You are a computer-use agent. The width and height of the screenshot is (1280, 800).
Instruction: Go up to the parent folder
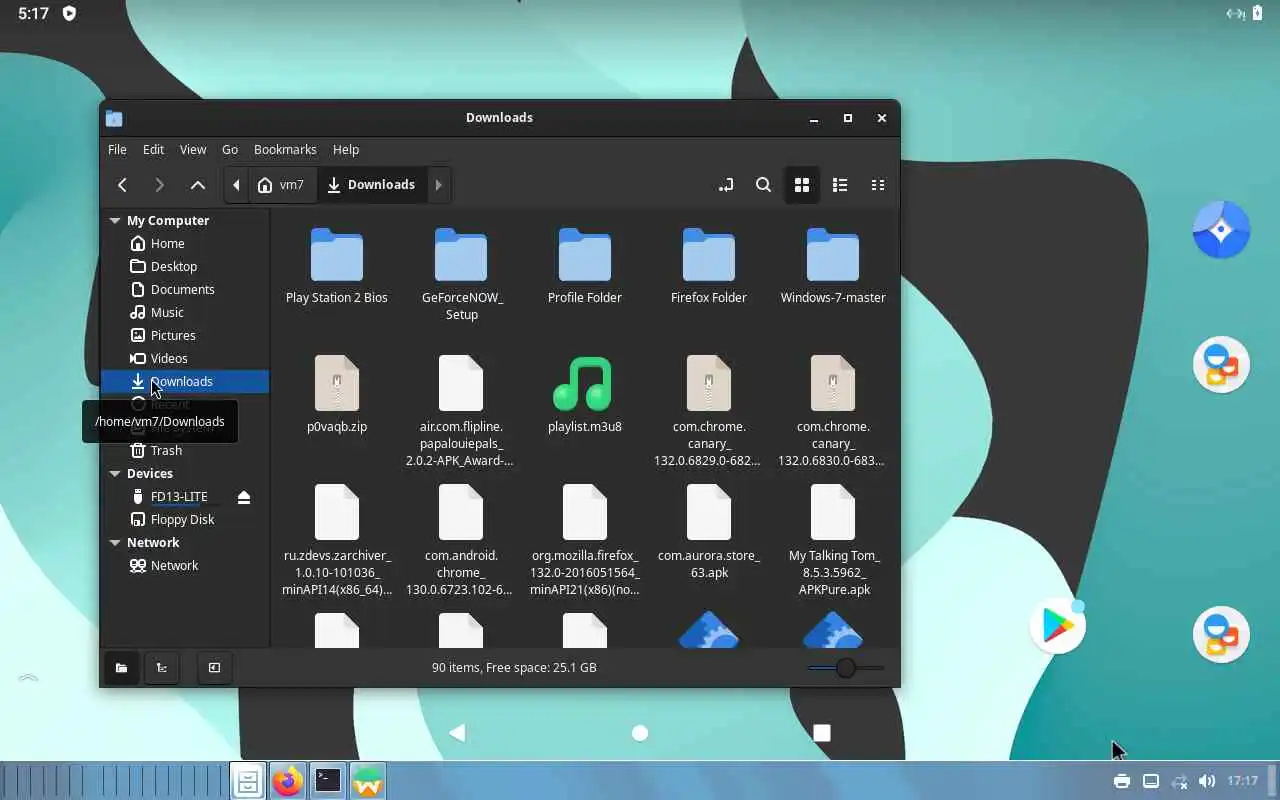click(x=198, y=185)
